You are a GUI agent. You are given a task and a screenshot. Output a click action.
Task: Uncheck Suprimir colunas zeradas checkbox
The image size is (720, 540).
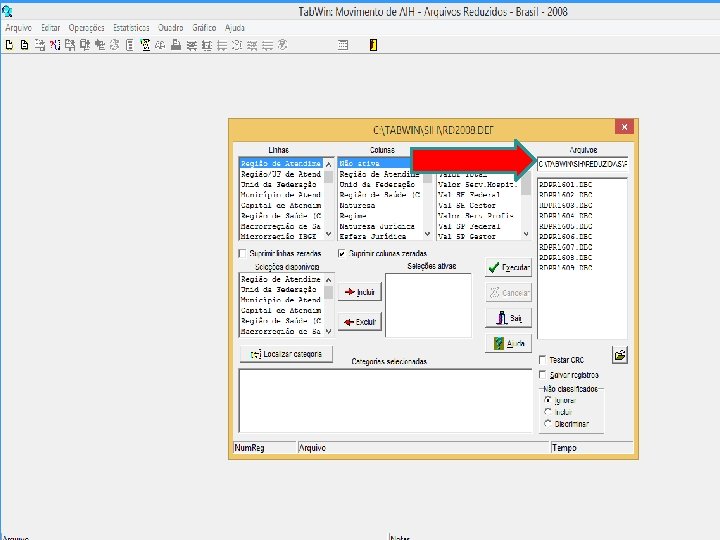click(x=342, y=253)
